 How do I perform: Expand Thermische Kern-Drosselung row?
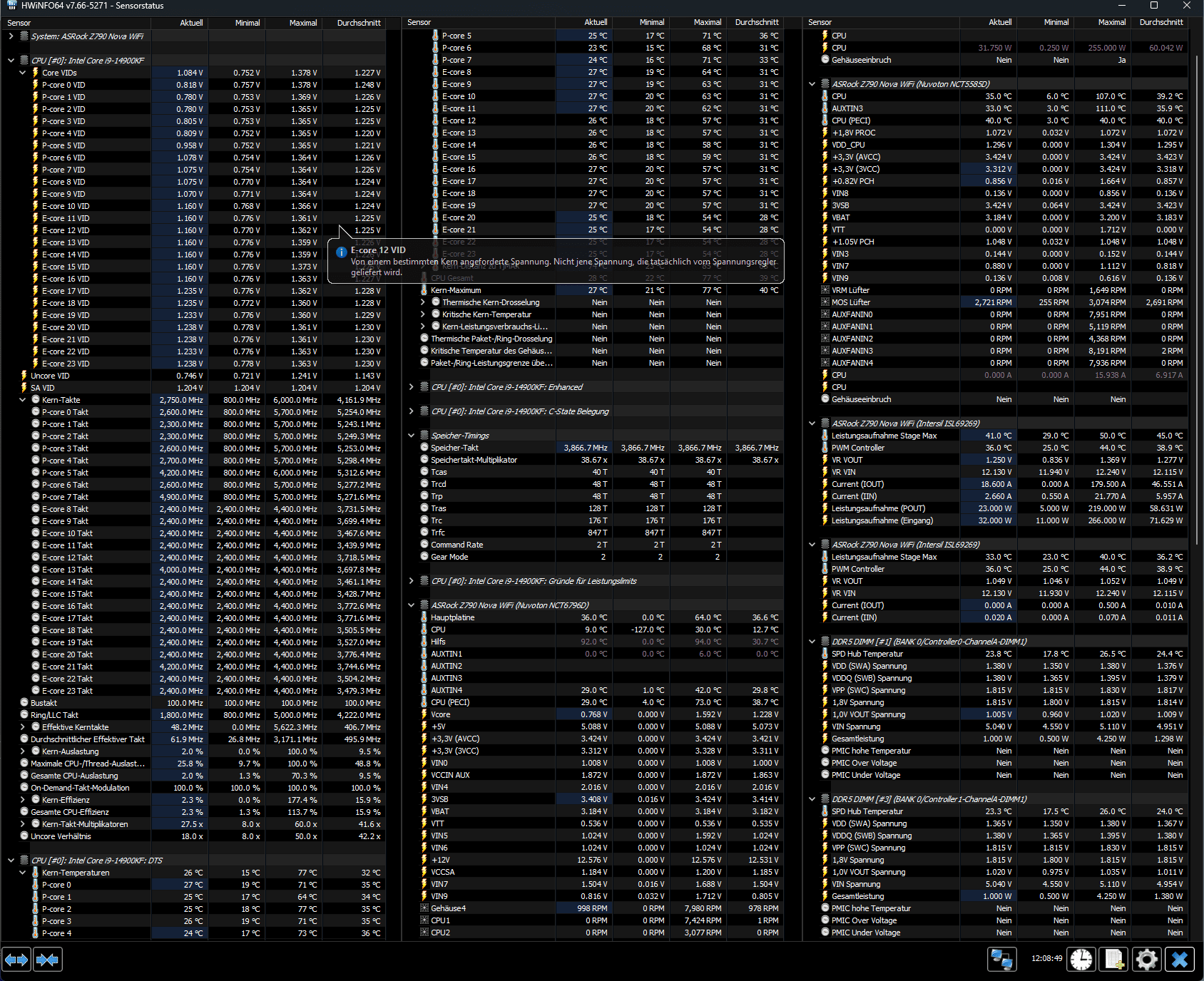[423, 302]
